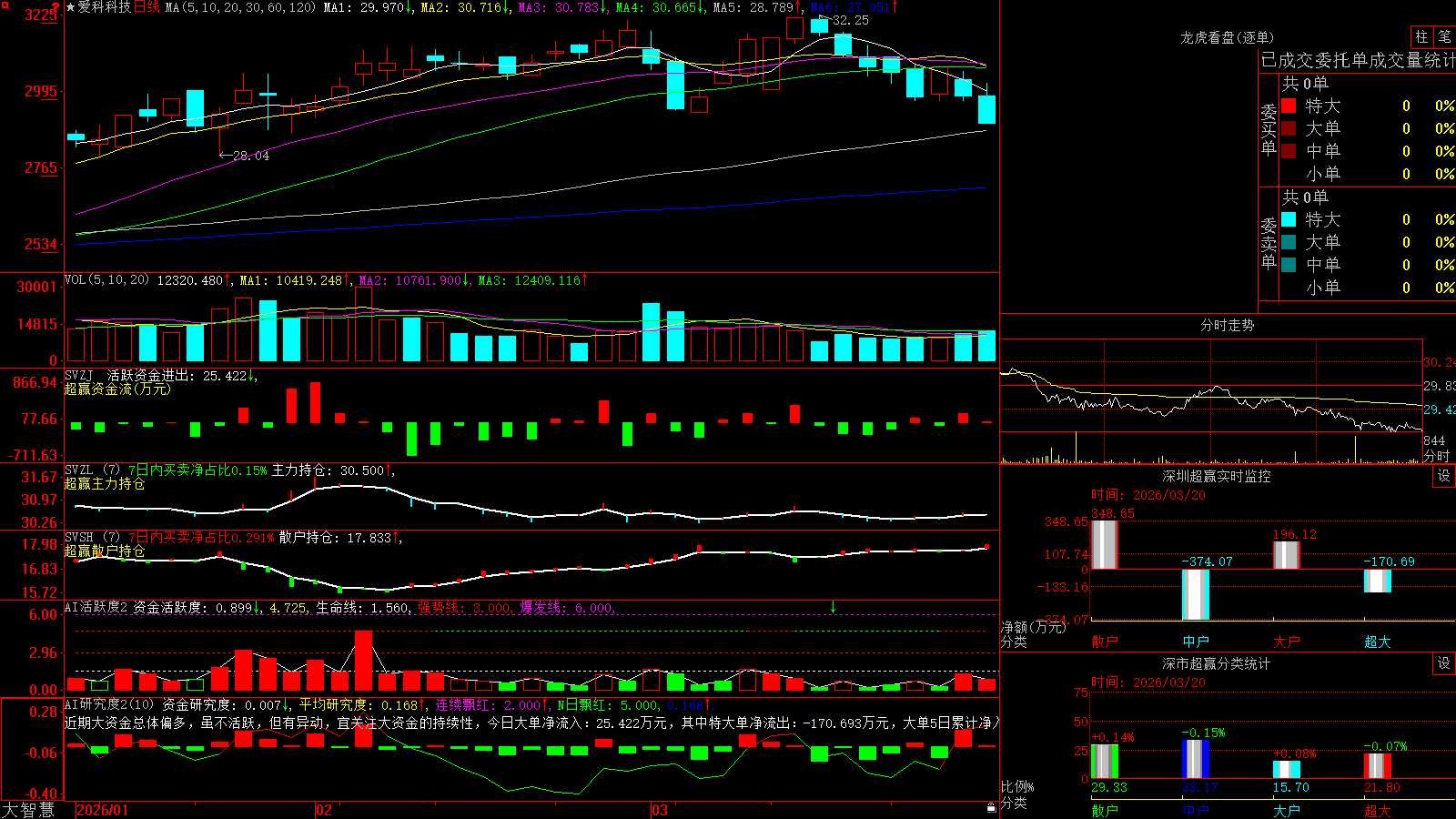This screenshot has height=819, width=1456.
Task: Click the 28.04 low price annotation
Action: point(250,156)
